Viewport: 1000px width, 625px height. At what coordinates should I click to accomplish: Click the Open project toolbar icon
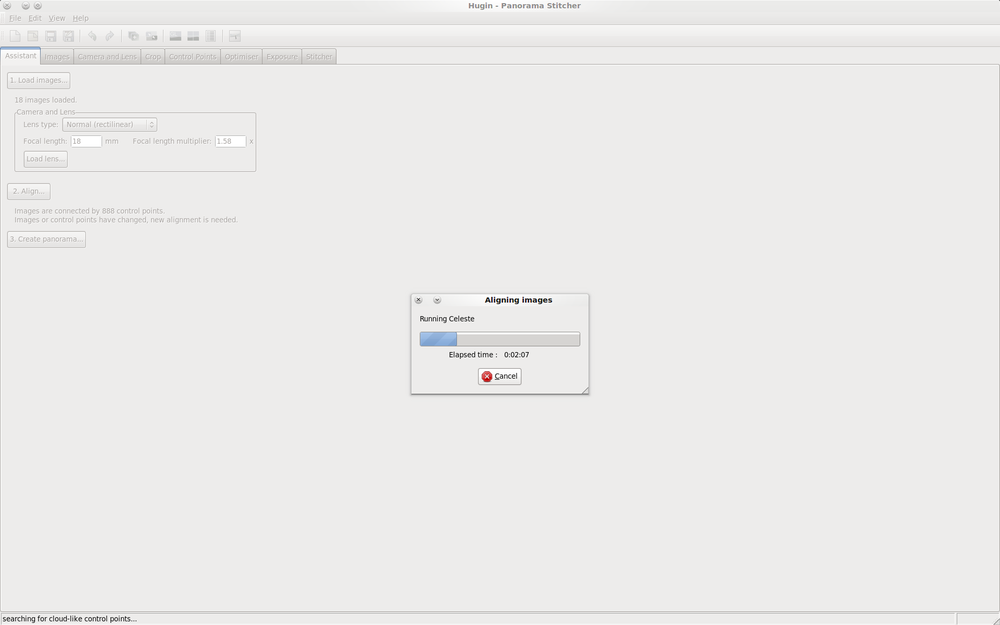click(x=33, y=36)
